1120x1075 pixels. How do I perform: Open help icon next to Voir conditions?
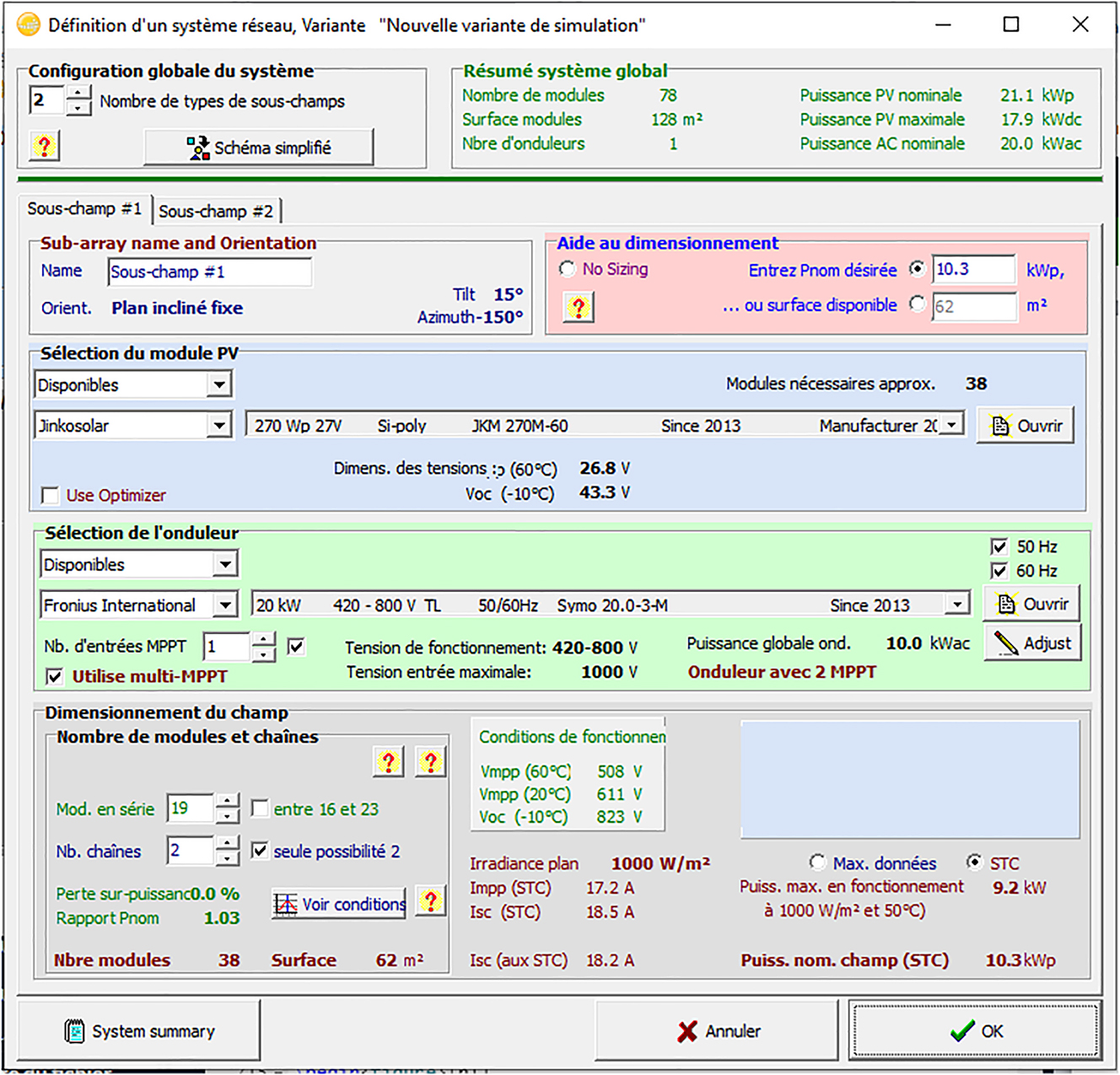[430, 901]
